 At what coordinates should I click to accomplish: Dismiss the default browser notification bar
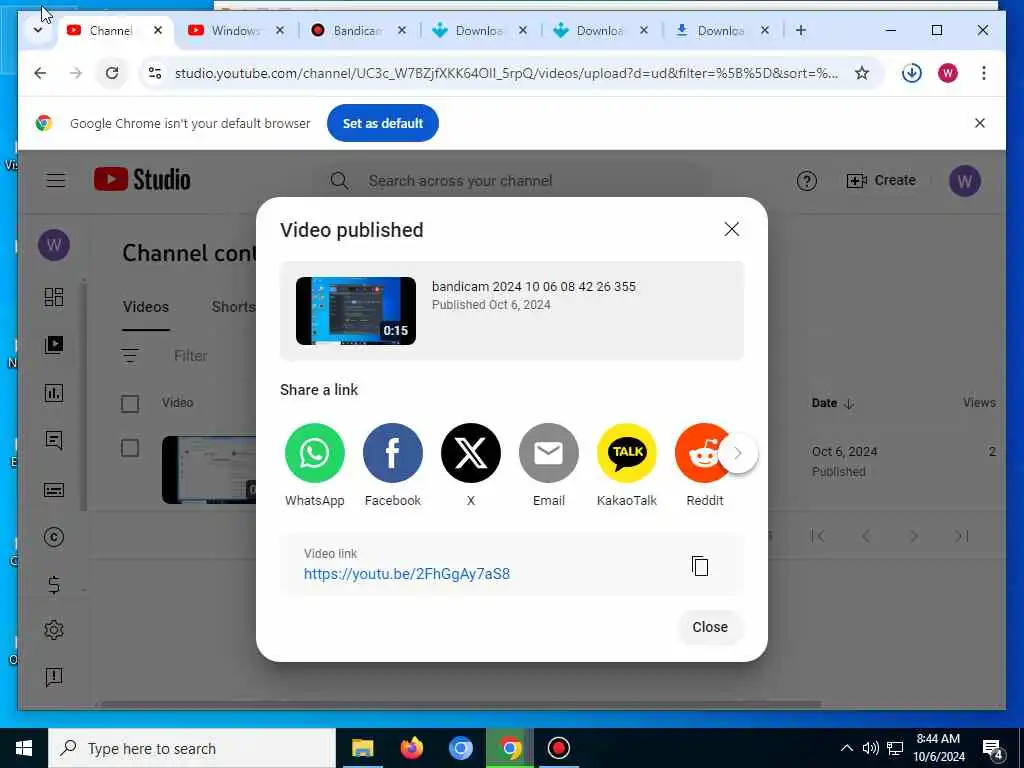(x=980, y=123)
